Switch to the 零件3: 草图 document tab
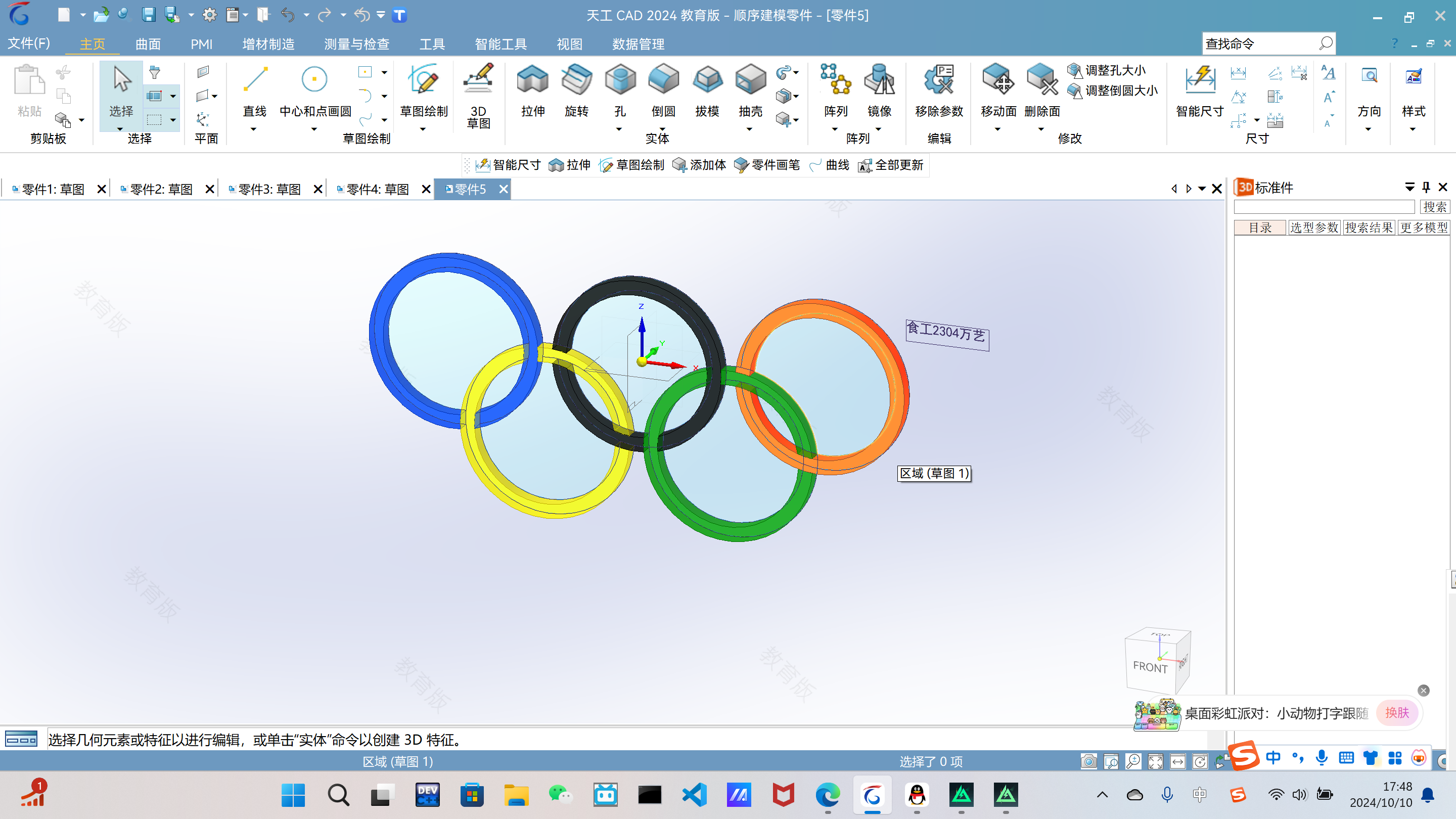1456x819 pixels. pos(269,190)
